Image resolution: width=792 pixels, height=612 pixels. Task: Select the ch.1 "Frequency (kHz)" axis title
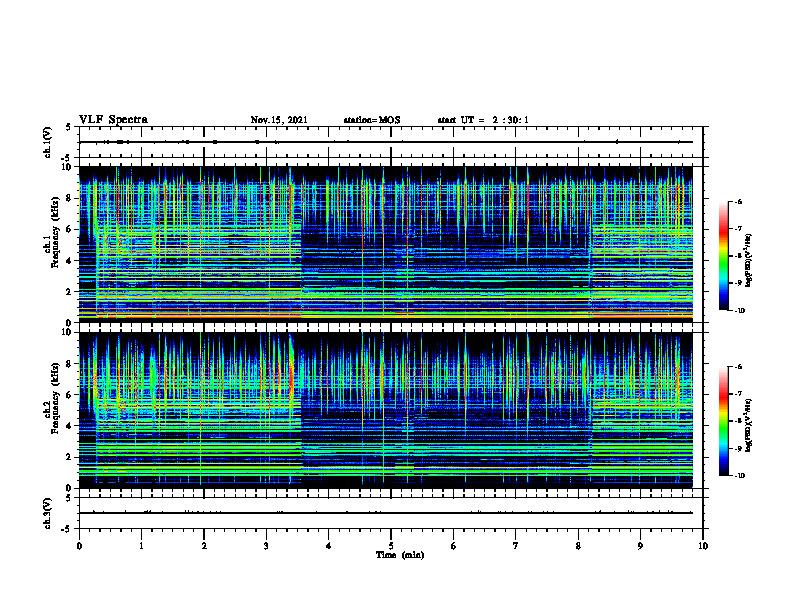[55, 233]
